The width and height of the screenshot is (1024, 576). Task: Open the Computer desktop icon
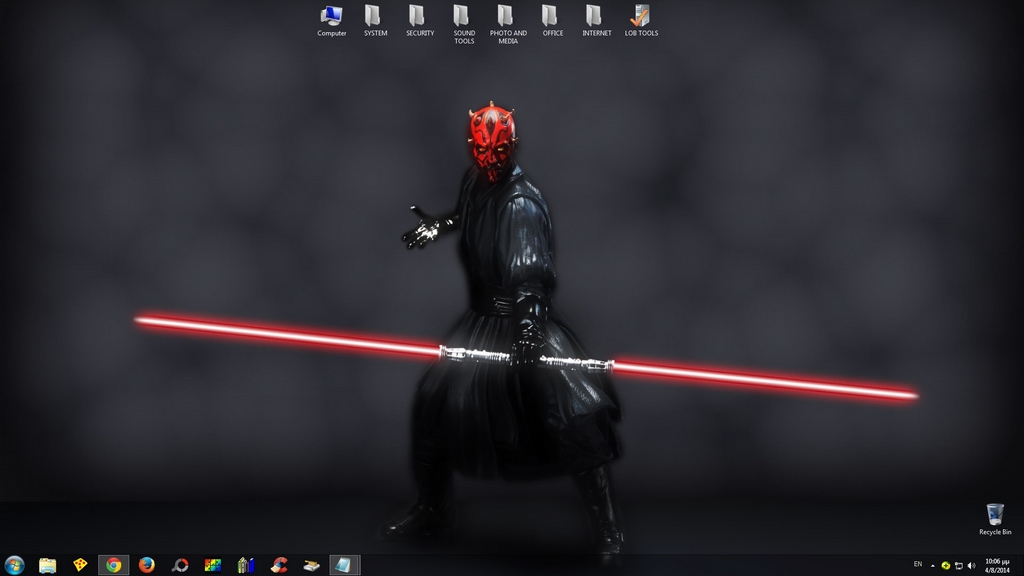tap(332, 21)
